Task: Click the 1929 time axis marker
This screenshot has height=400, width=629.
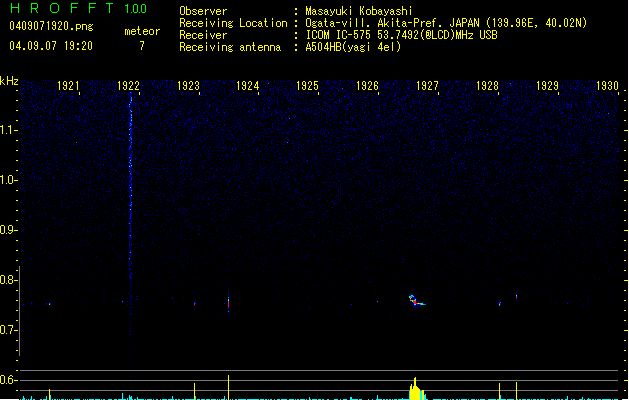Action: [x=547, y=85]
